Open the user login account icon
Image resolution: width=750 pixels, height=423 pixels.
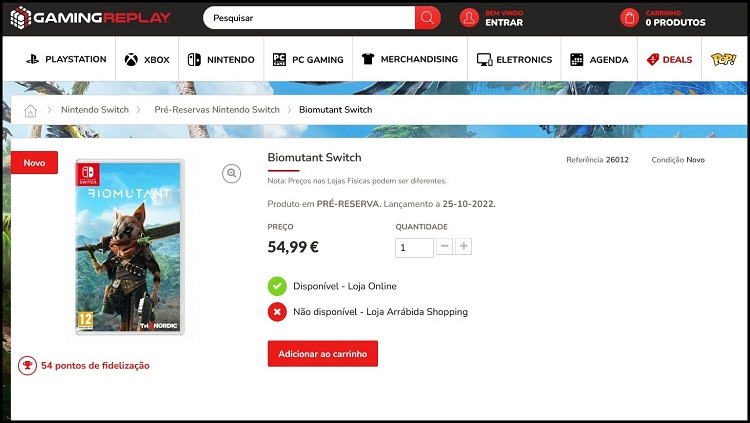click(x=469, y=18)
